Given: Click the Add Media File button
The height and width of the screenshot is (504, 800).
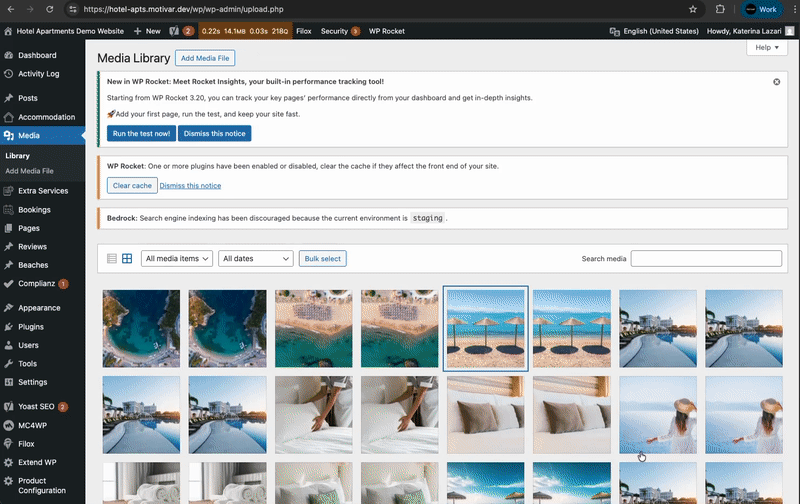Looking at the screenshot, I should click(x=206, y=59).
